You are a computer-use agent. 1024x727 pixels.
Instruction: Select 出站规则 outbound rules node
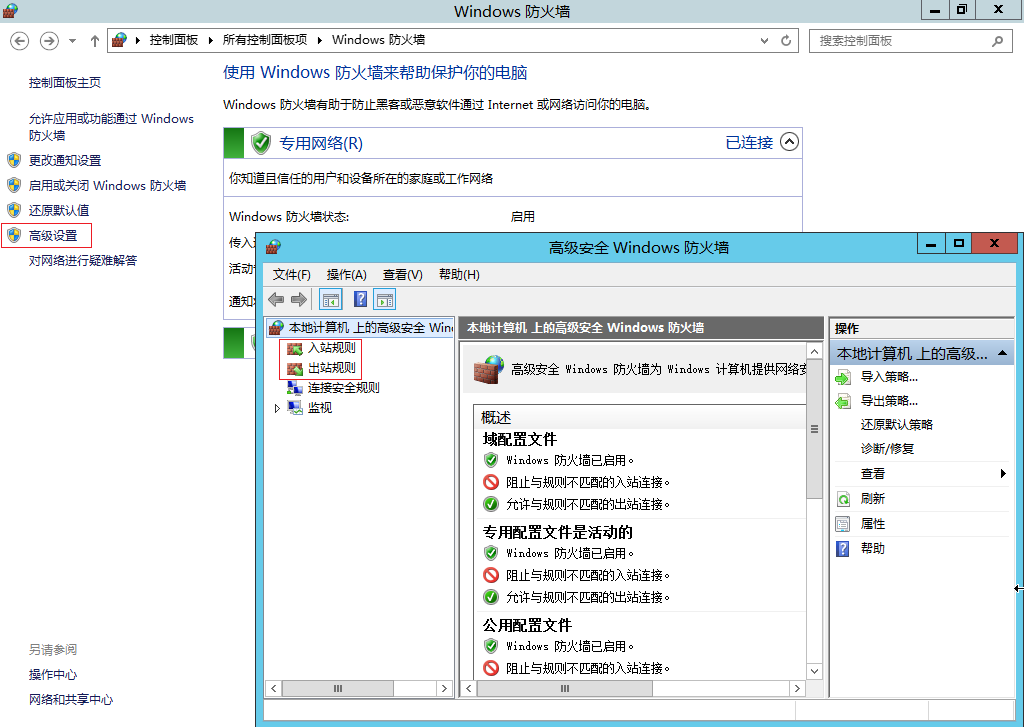330,368
